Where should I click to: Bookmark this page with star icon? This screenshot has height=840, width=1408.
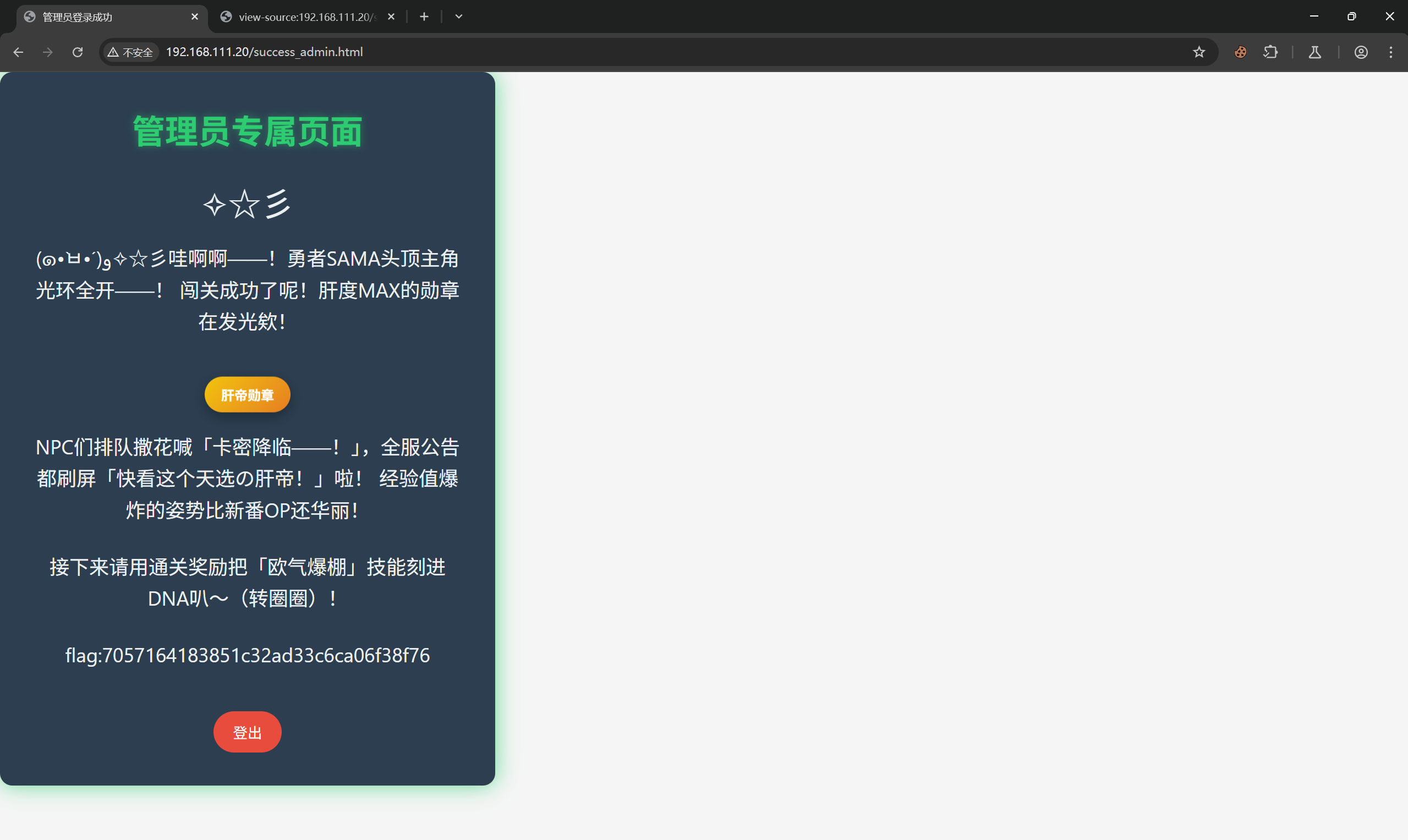pyautogui.click(x=1198, y=52)
